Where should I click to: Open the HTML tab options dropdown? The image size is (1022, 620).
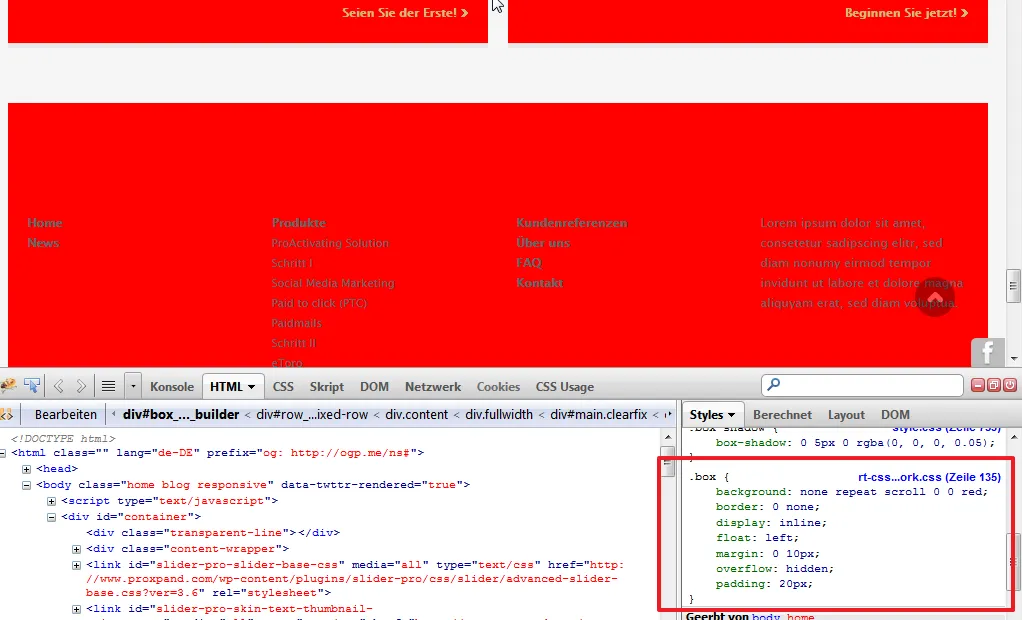click(x=252, y=387)
